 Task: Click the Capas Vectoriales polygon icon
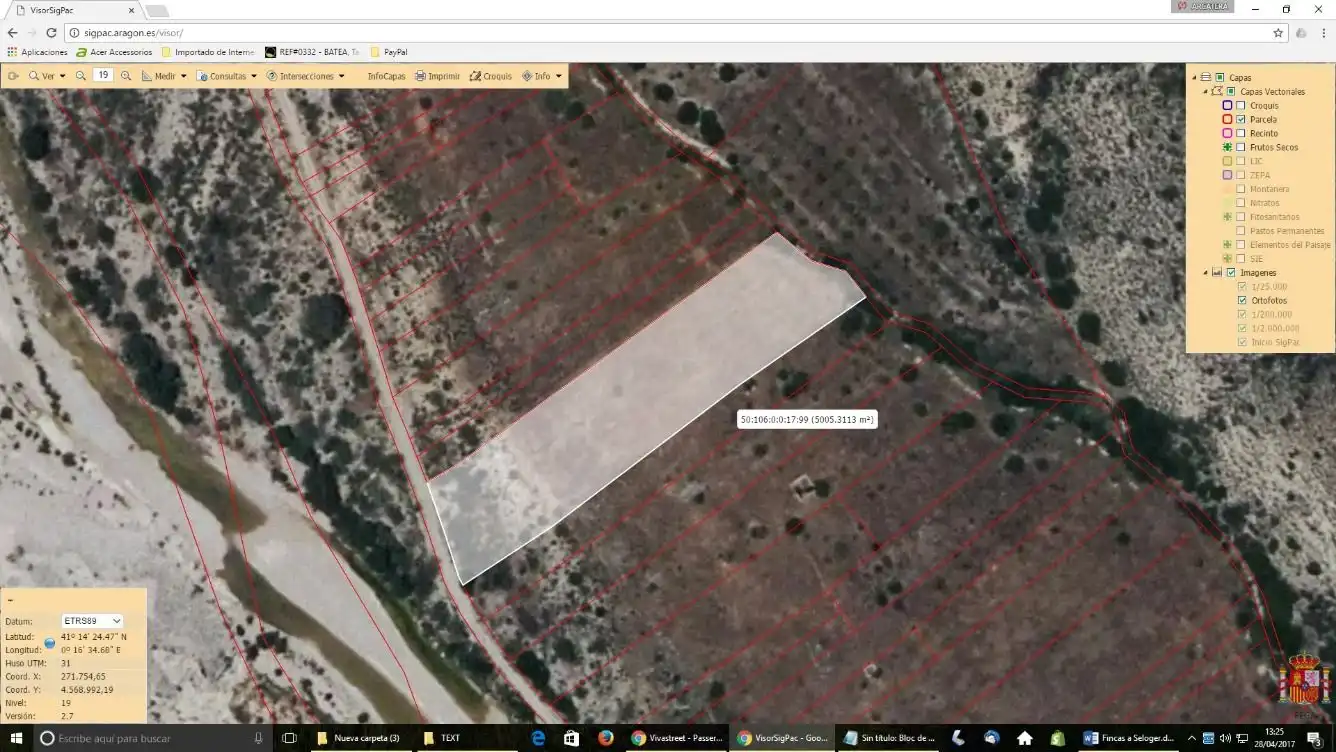pyautogui.click(x=1217, y=91)
